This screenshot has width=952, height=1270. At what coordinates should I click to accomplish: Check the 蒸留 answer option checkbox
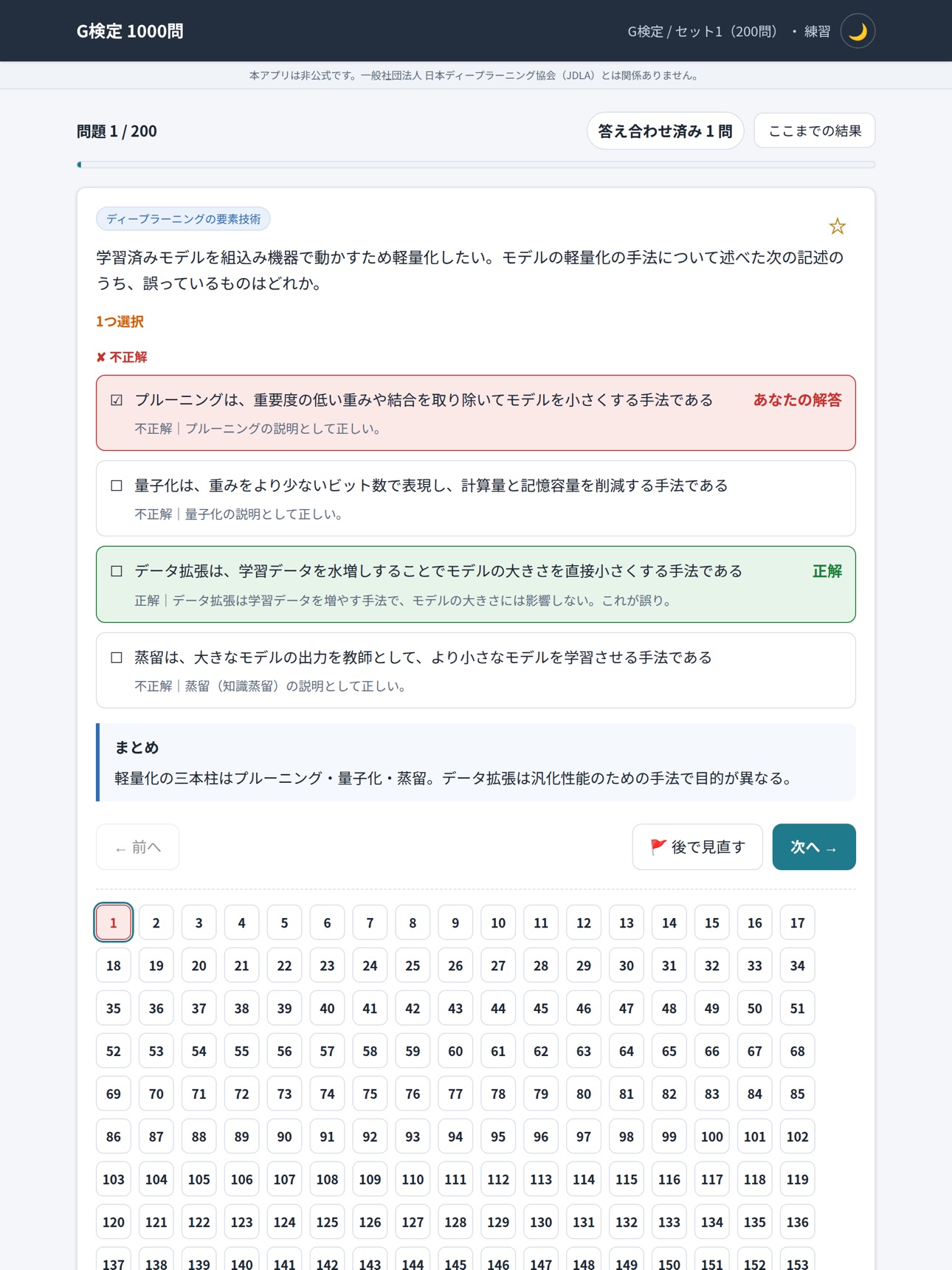coord(117,658)
